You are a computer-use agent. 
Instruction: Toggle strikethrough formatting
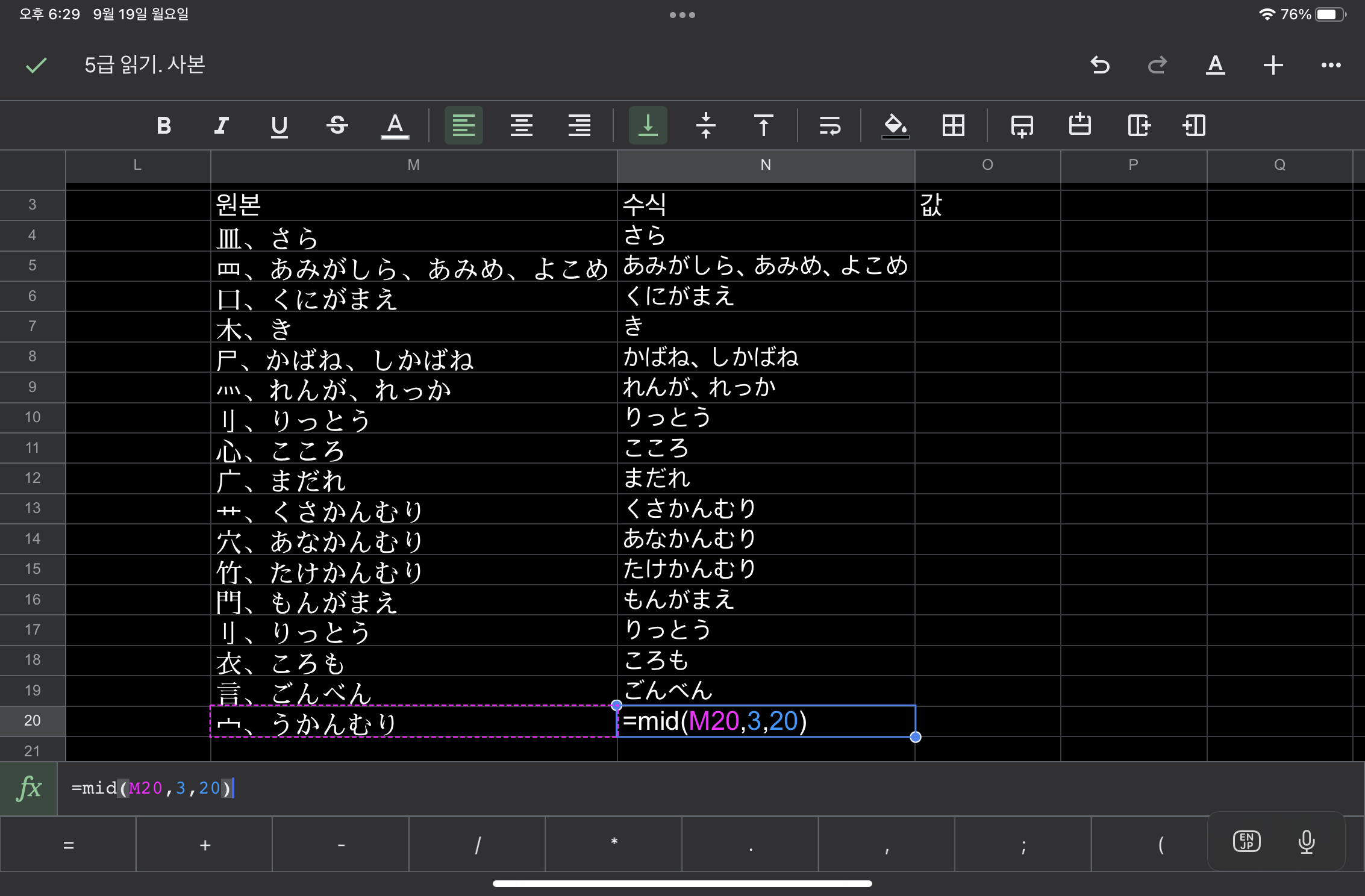(337, 126)
